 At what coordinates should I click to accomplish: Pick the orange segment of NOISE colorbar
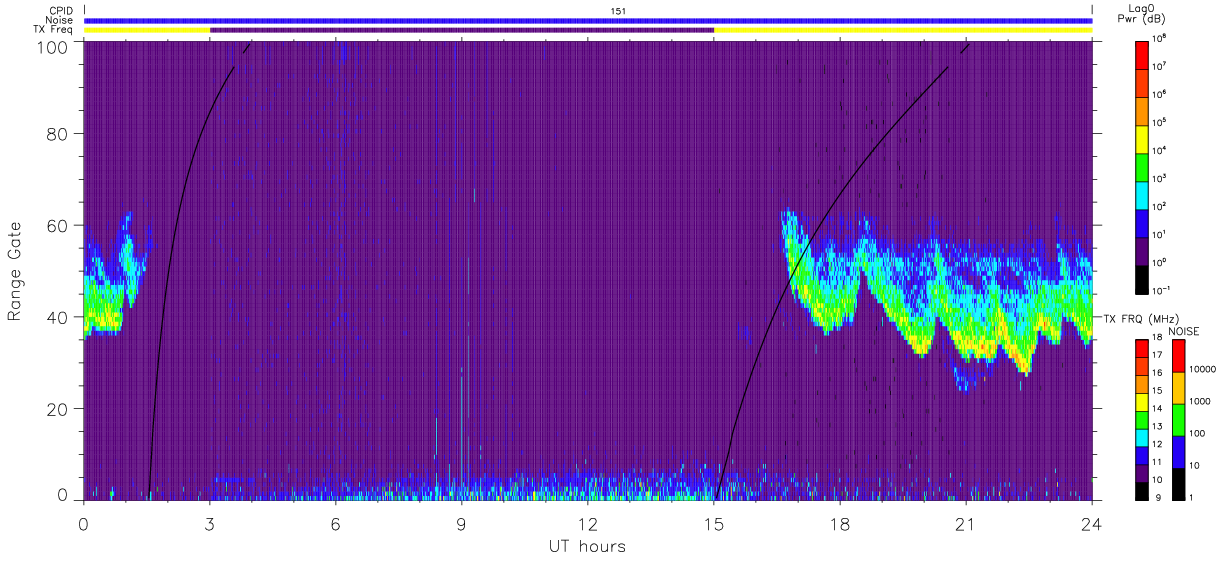1178,388
